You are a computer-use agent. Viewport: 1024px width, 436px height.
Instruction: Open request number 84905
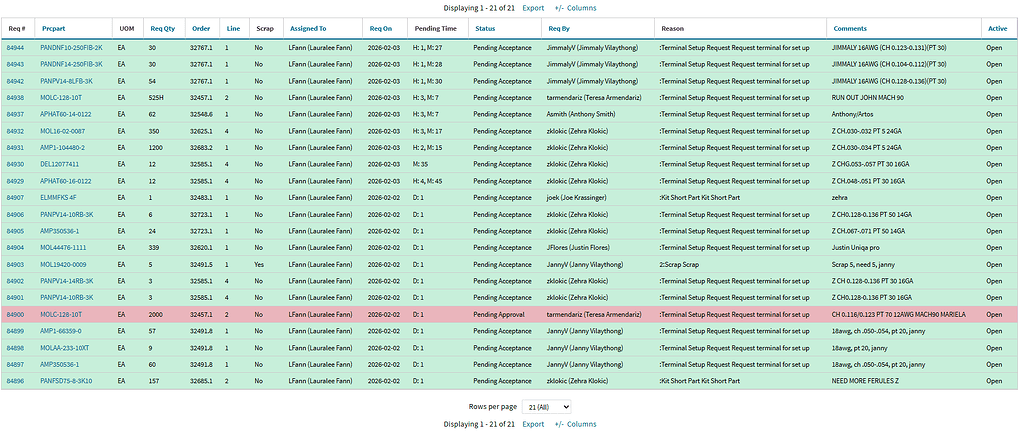[x=16, y=231]
